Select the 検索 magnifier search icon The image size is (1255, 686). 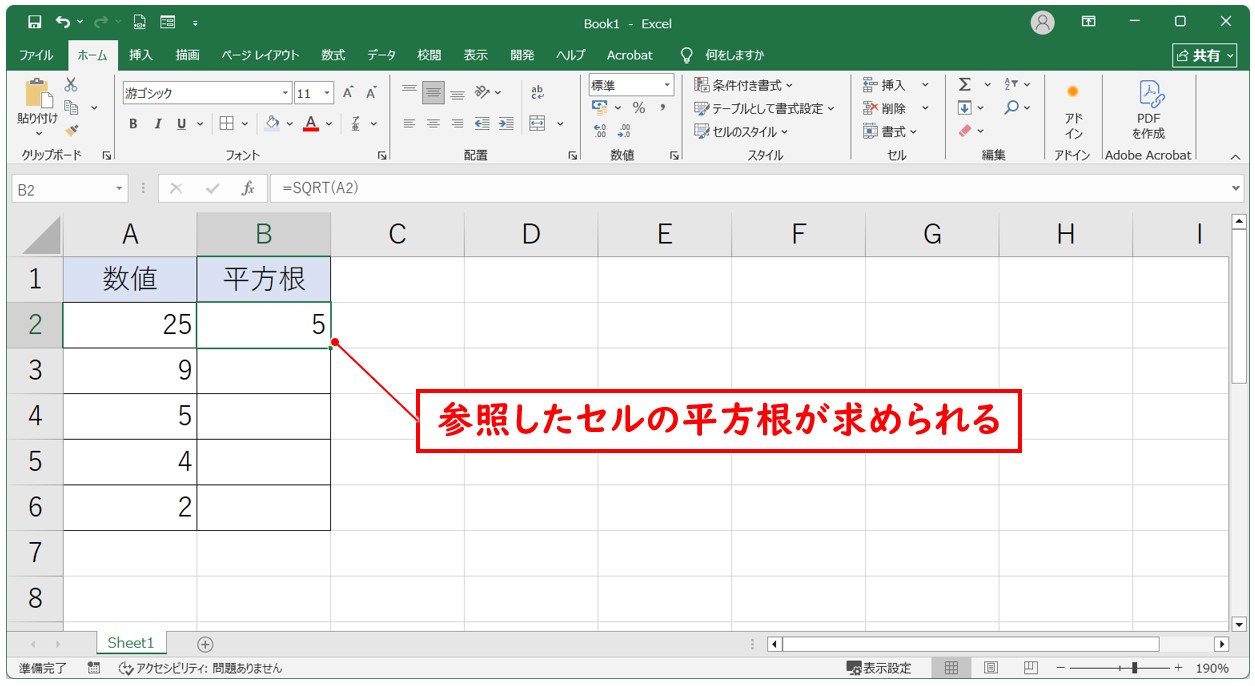(1011, 107)
